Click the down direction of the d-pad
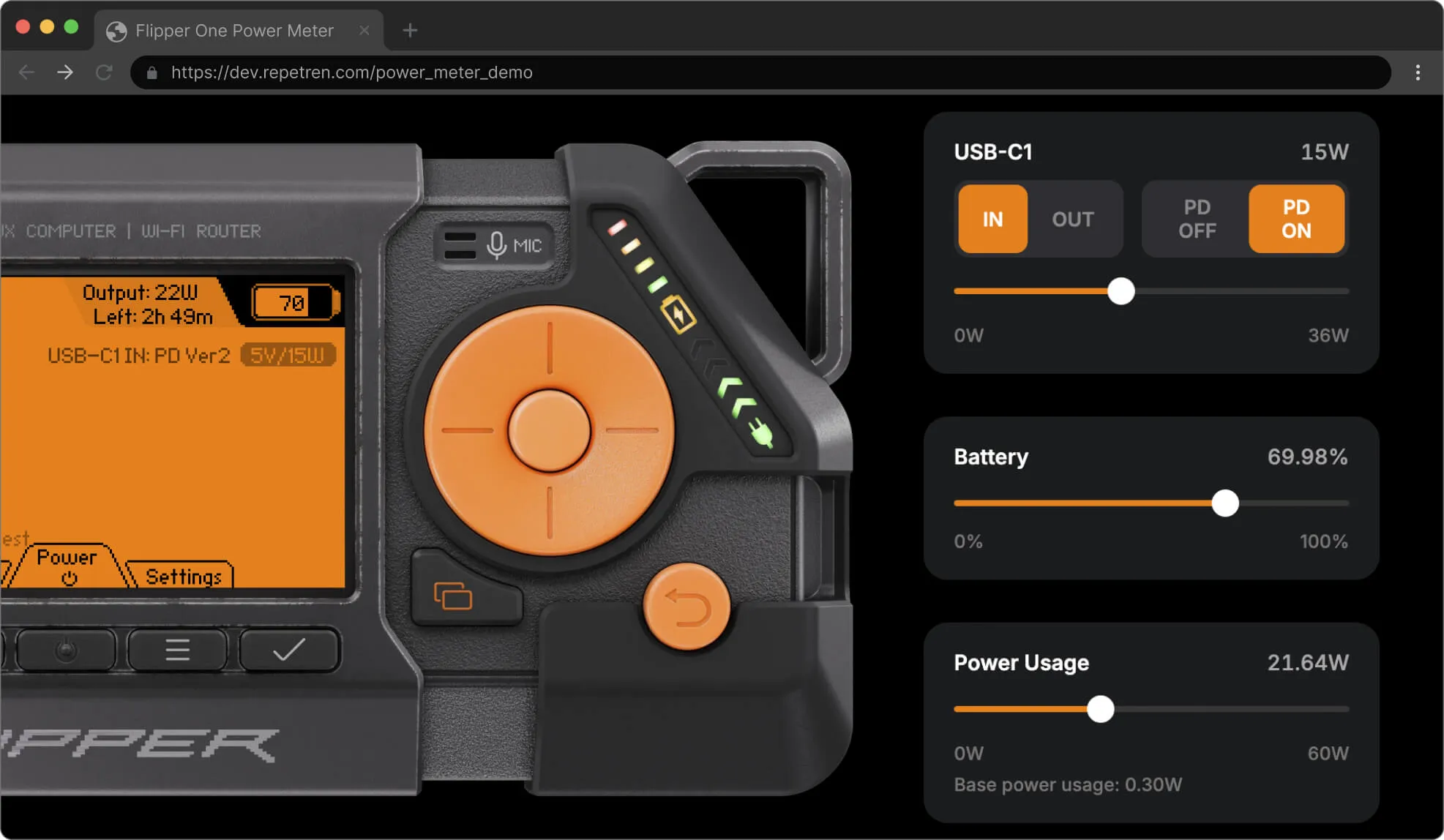 [x=549, y=514]
